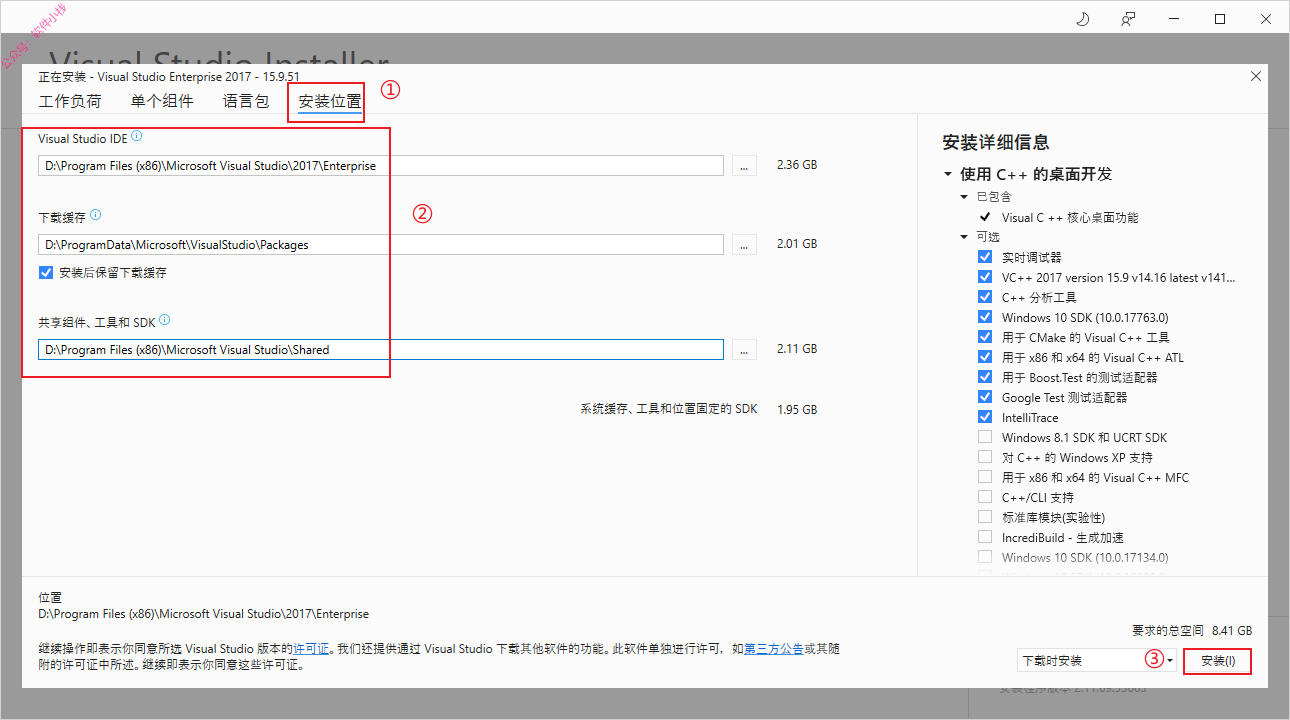Click the info icon beside 共享组件、工具和 SDK

pyautogui.click(x=164, y=321)
